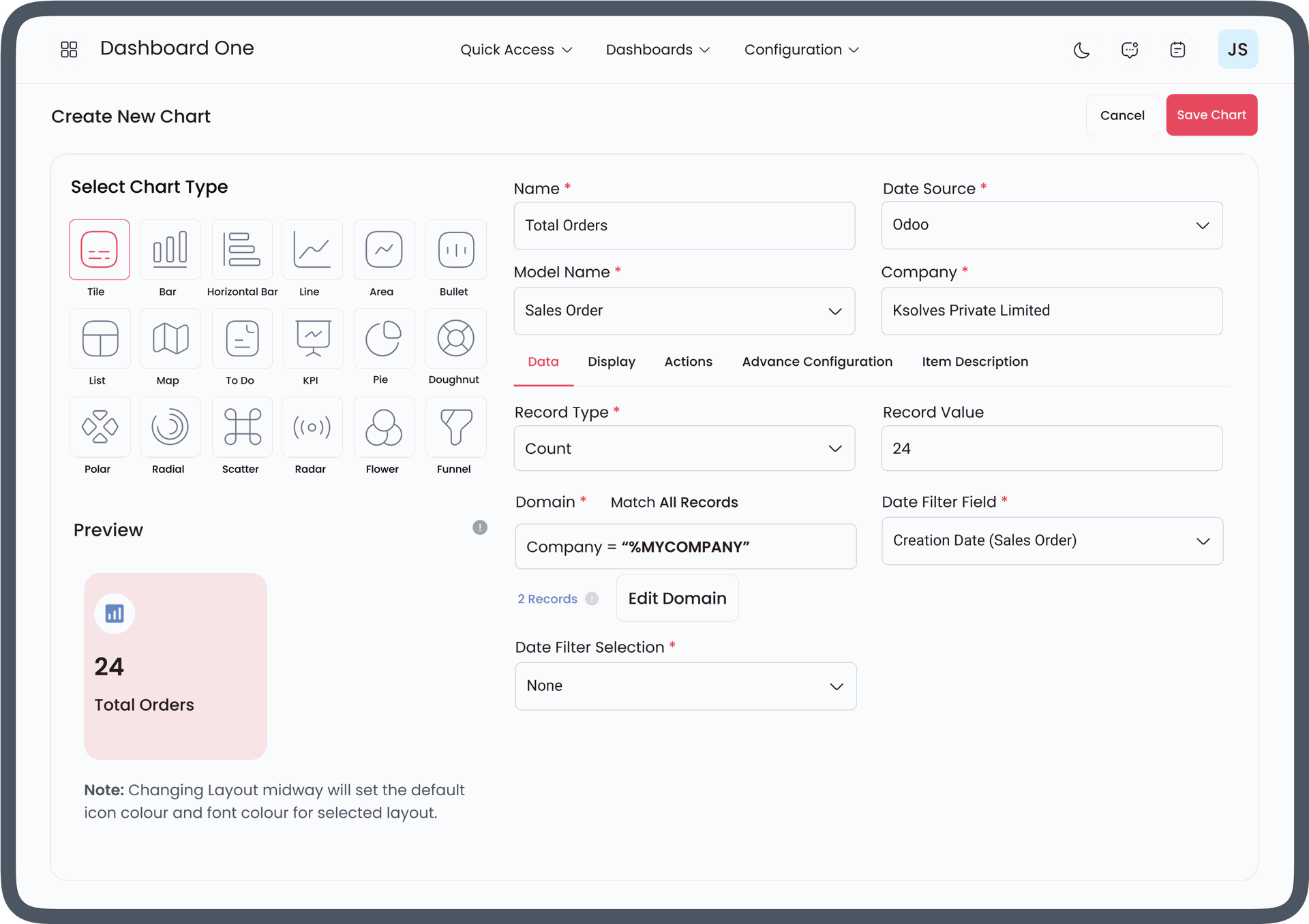Expand the Model Name Sales Order dropdown
Screen dimensions: 1309x924
tap(684, 311)
